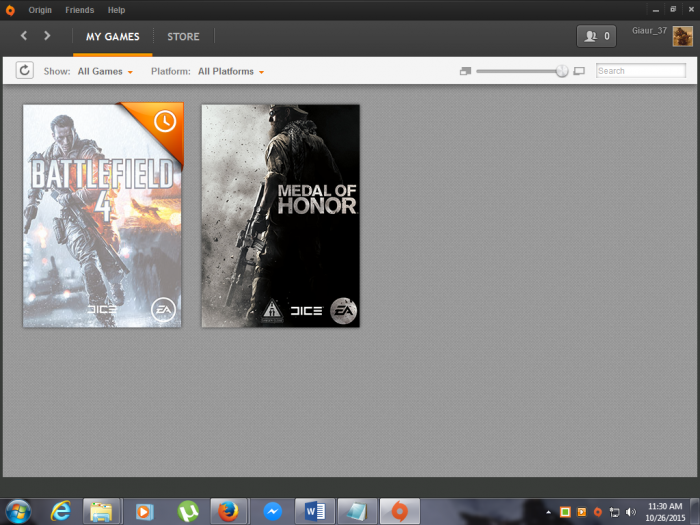Minimize the Origin window

point(656,9)
